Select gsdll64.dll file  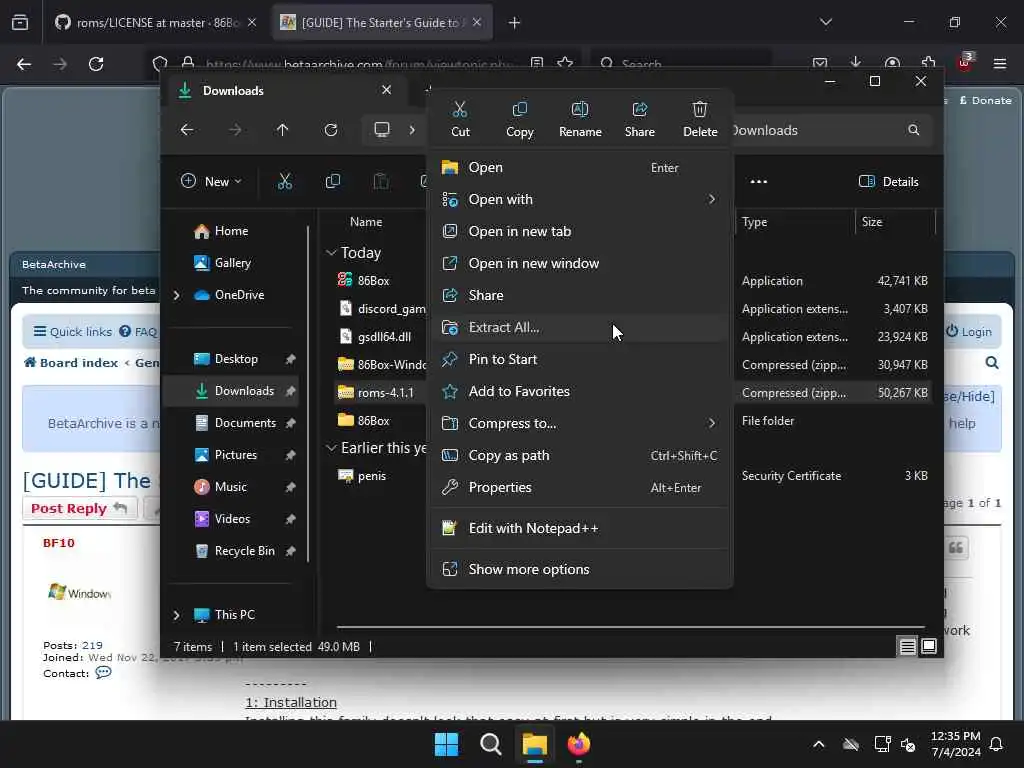(x=384, y=337)
